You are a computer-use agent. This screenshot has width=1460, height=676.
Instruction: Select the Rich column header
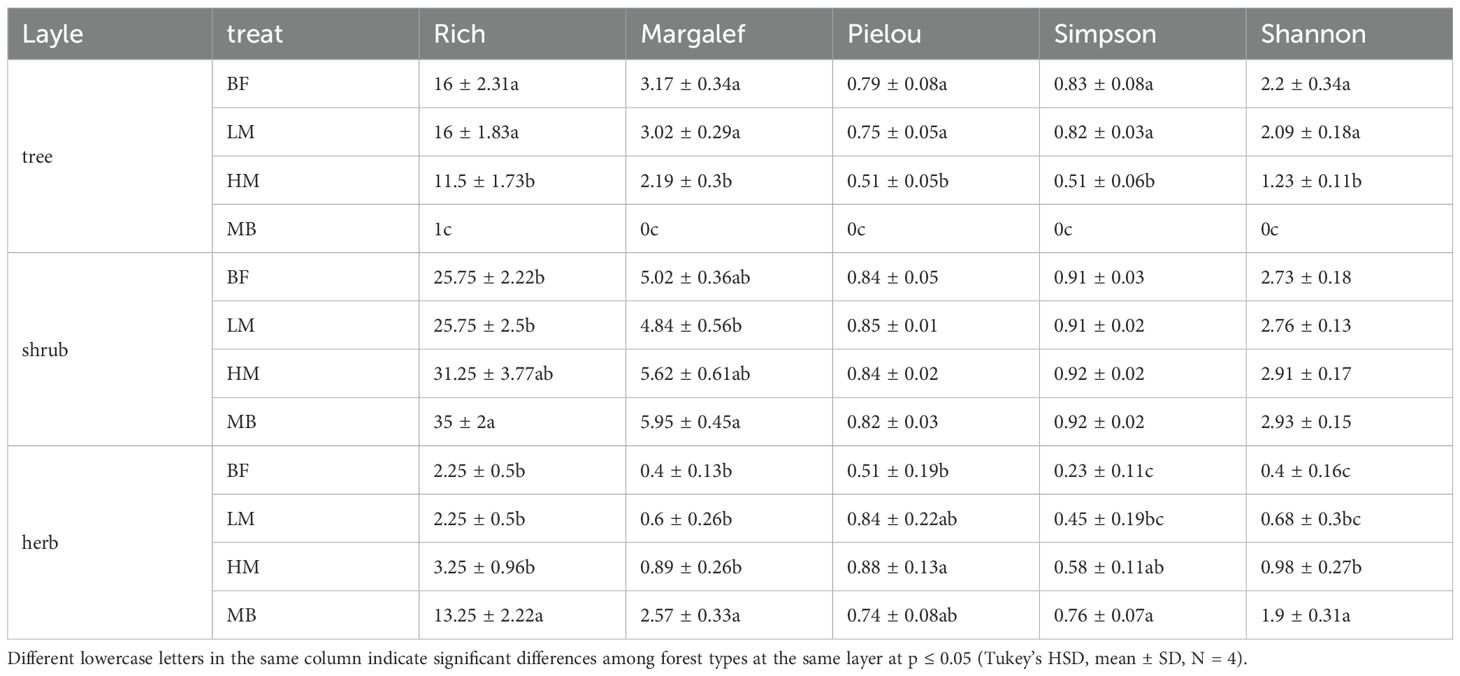click(x=460, y=34)
